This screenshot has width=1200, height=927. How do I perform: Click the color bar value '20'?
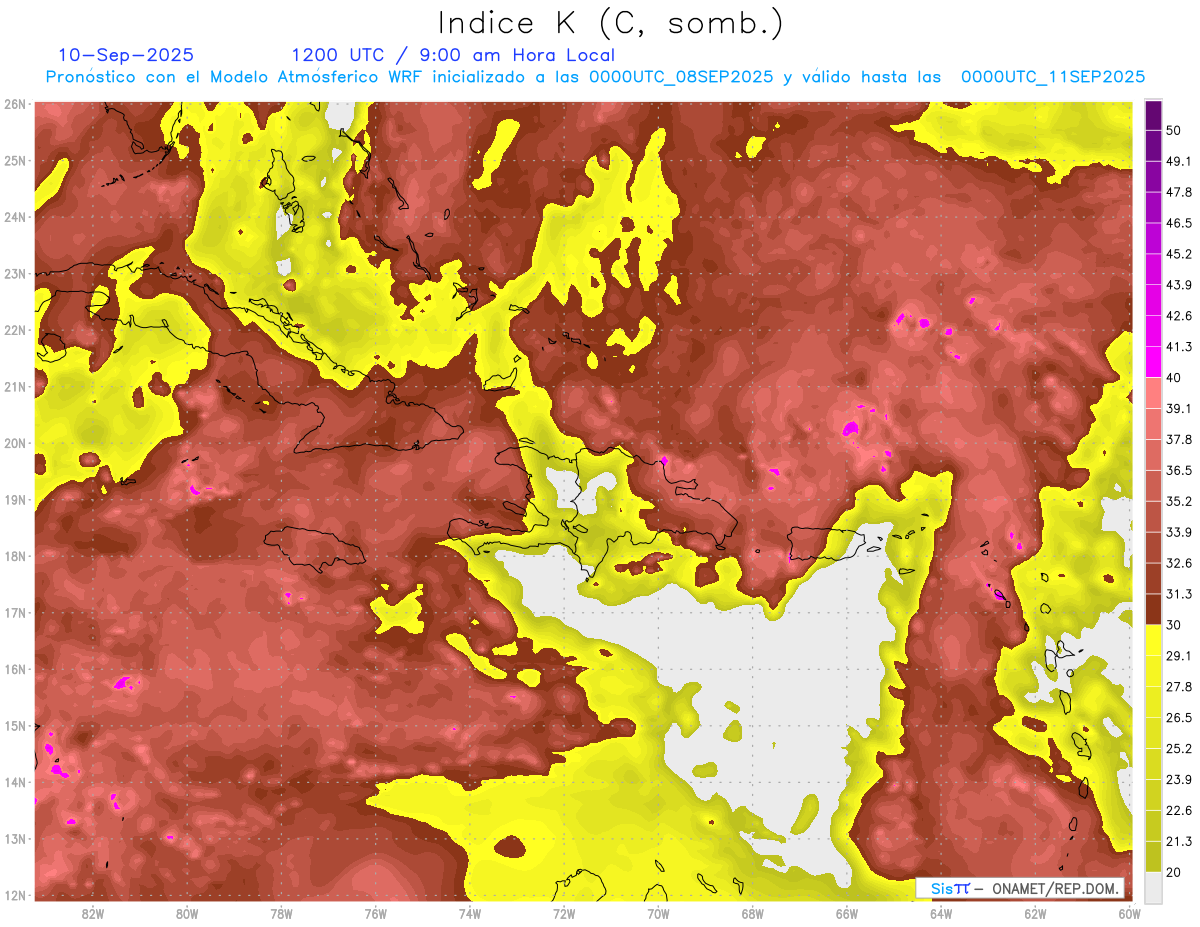tap(1174, 872)
